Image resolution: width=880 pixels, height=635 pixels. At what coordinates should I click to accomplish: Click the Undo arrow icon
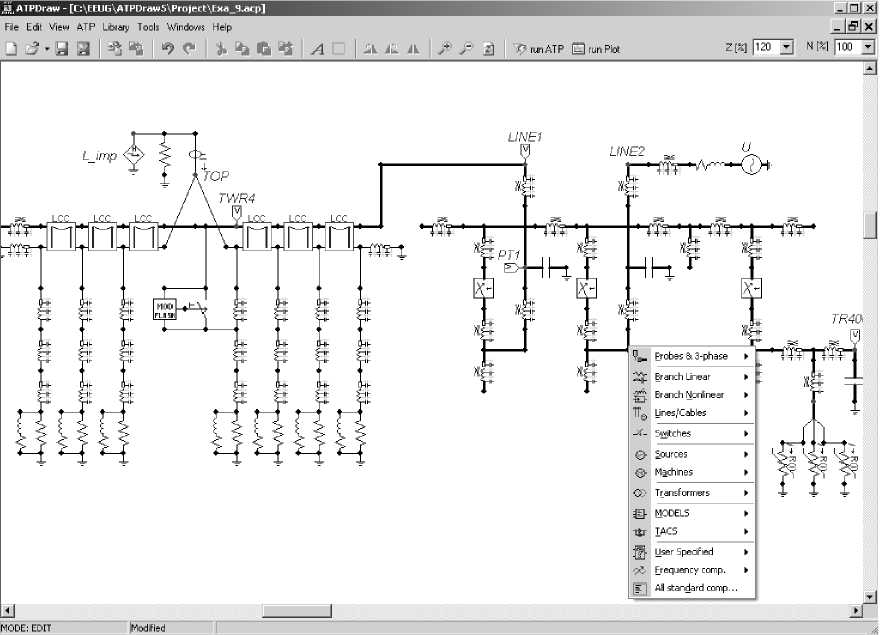(168, 48)
